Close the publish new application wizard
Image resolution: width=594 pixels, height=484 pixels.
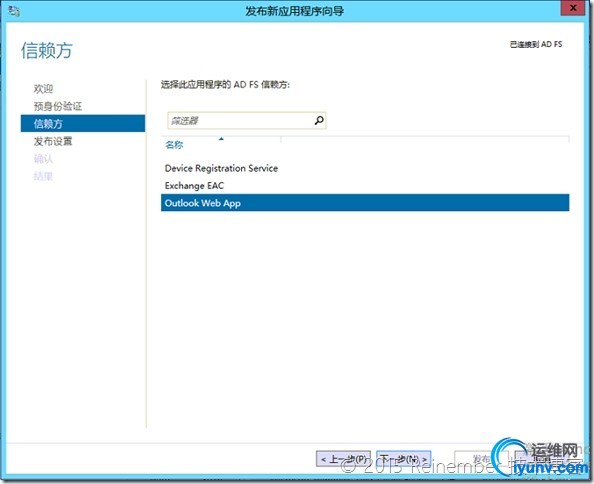(573, 8)
